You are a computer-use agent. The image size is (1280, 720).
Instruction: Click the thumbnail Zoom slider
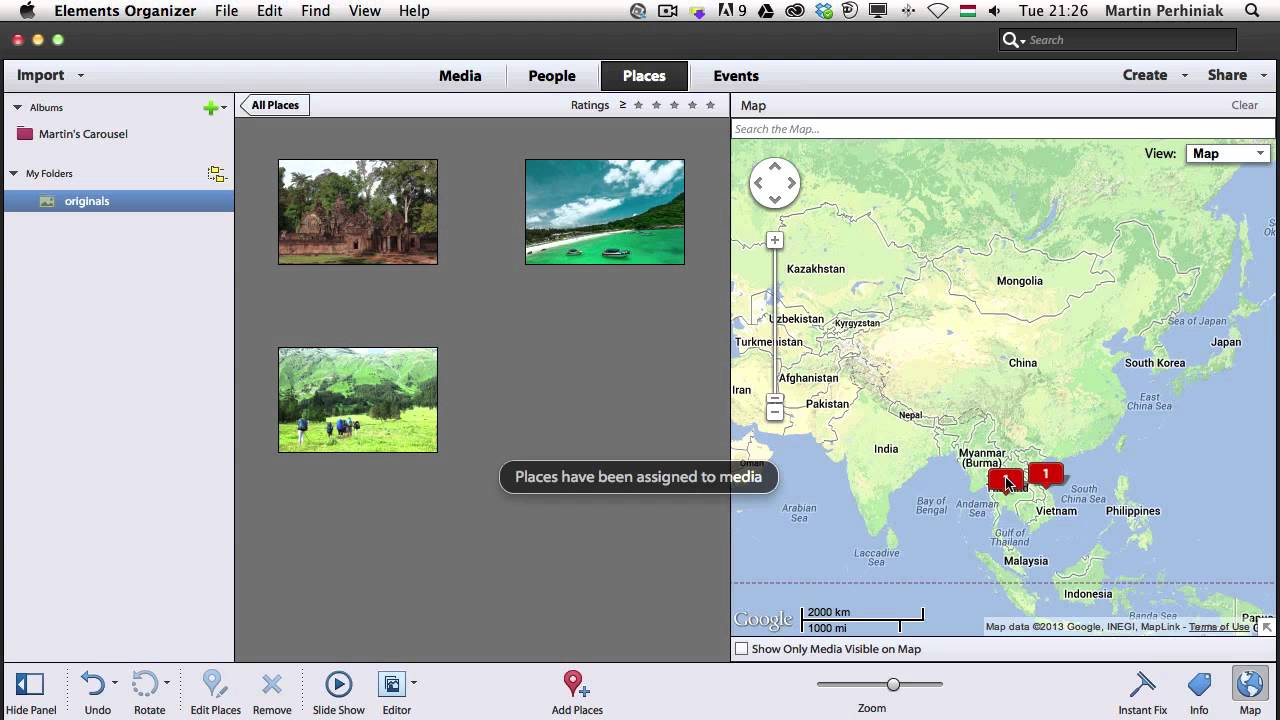click(x=880, y=685)
